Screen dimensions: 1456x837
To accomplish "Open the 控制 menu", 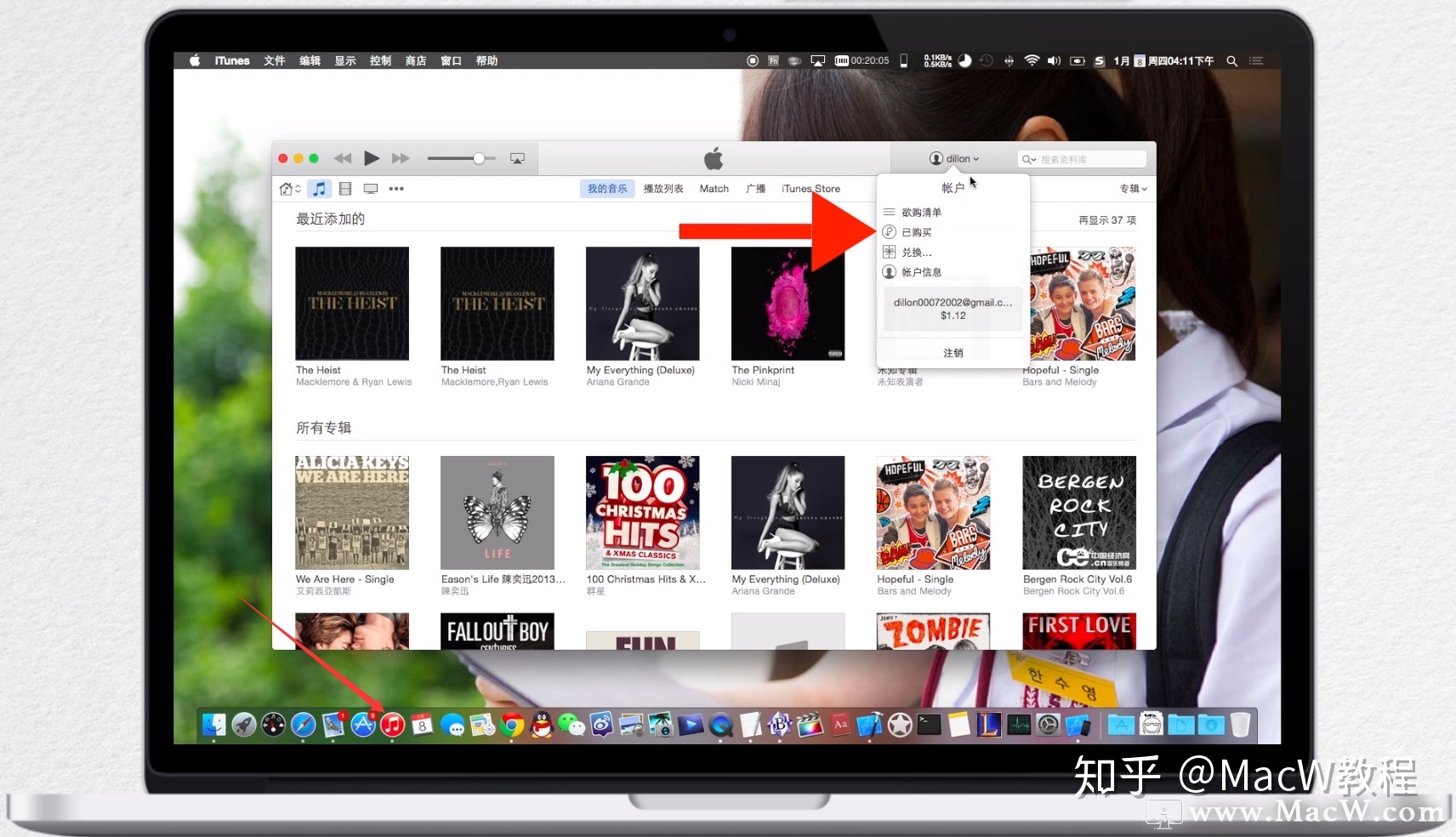I will pyautogui.click(x=381, y=61).
